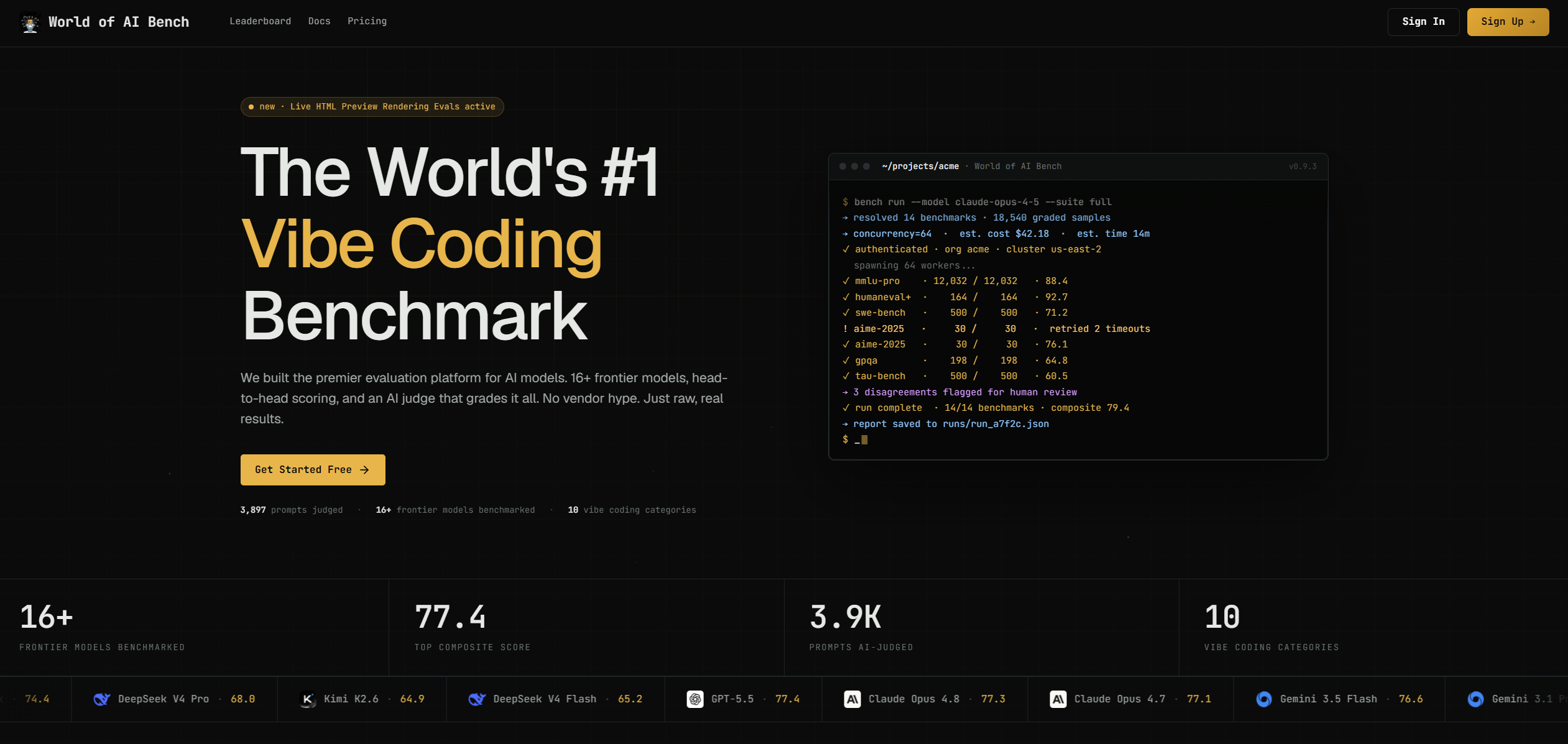Select the Gemini 3.5 Flash ticker label

[1329, 699]
